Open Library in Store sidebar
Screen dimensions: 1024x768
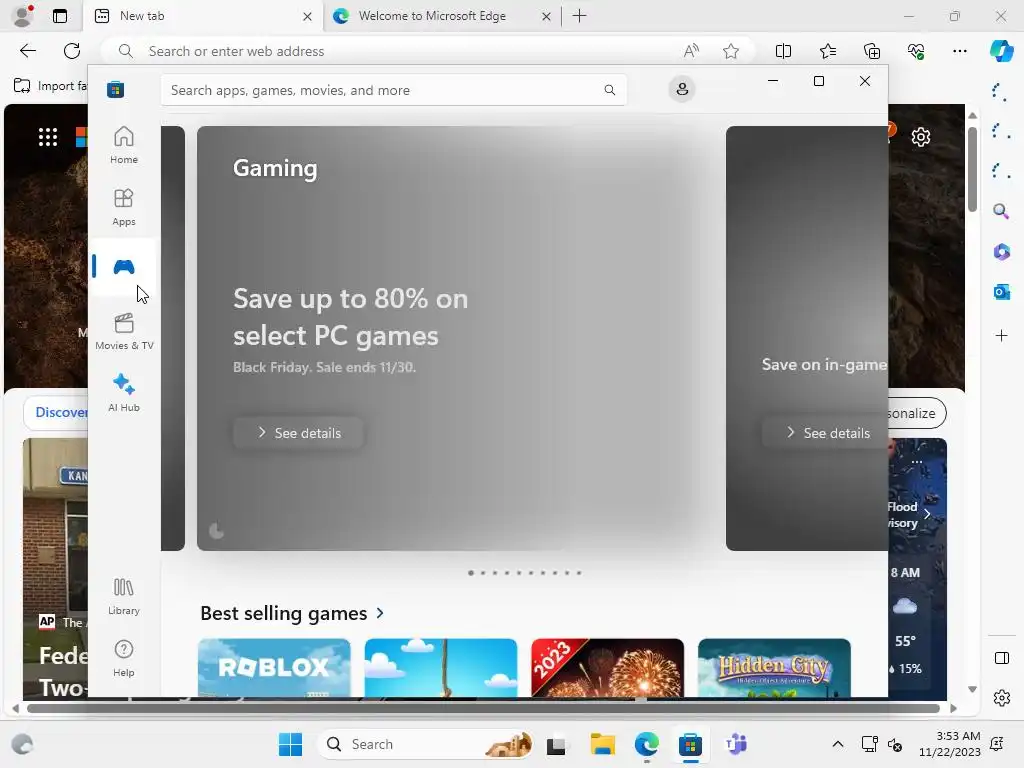click(x=123, y=596)
